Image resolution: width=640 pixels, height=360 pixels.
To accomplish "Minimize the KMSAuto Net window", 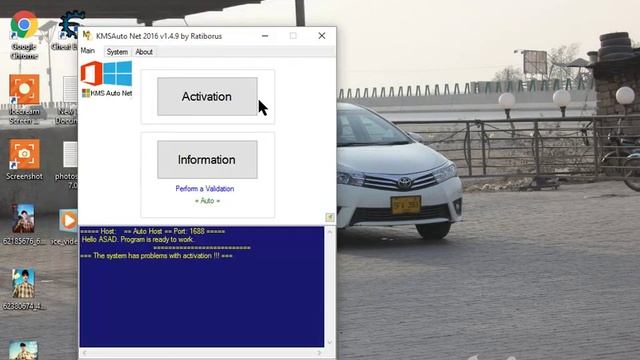I will point(265,36).
